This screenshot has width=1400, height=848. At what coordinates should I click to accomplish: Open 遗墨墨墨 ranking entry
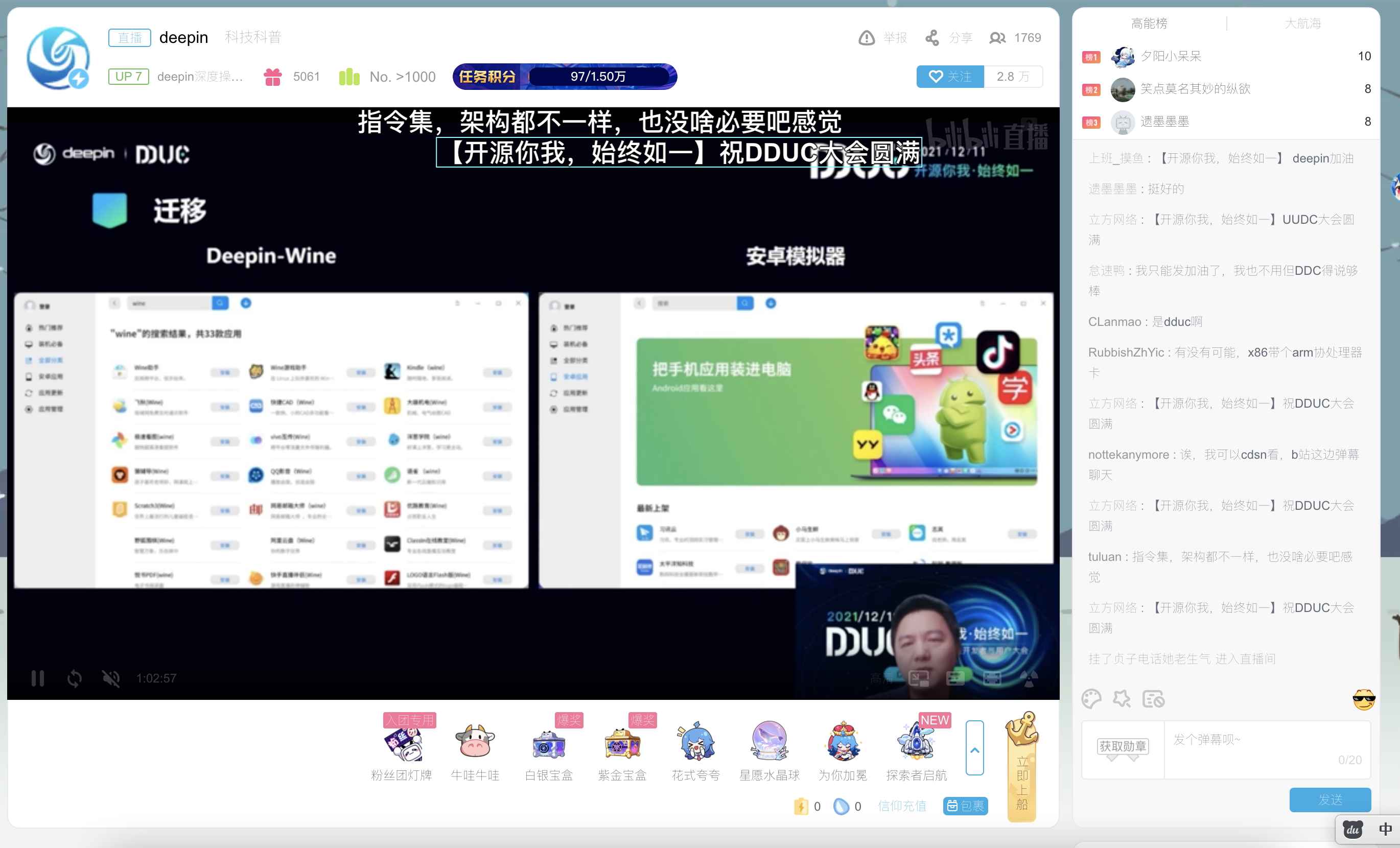coord(1226,122)
